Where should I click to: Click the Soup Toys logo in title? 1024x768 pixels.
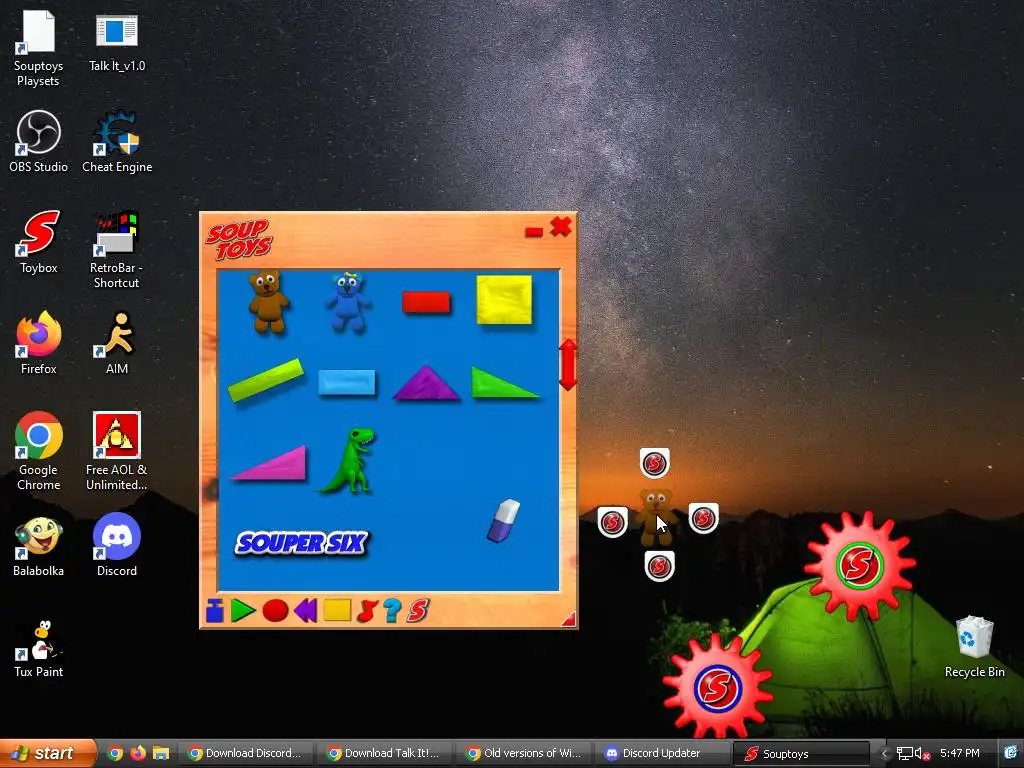click(238, 240)
